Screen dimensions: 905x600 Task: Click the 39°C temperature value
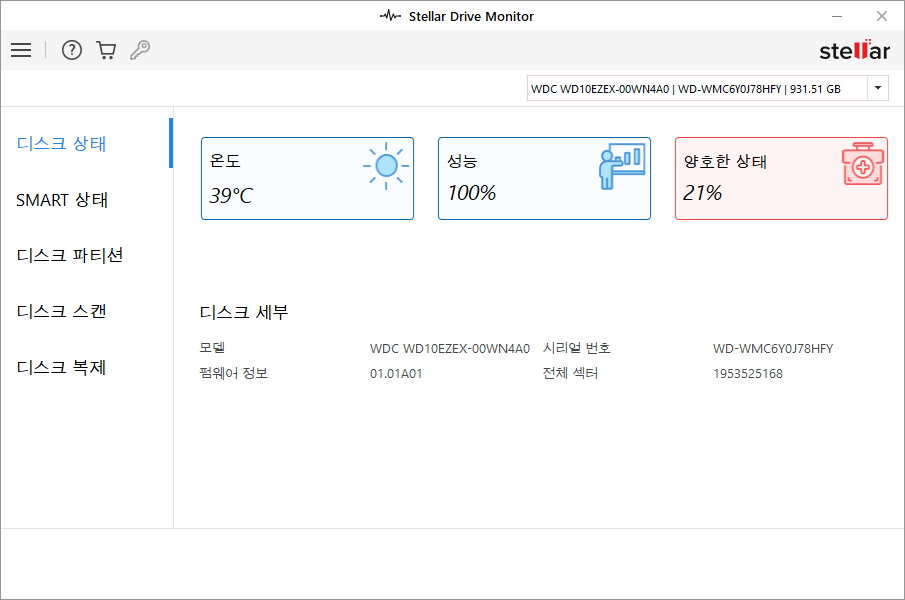[x=231, y=196]
